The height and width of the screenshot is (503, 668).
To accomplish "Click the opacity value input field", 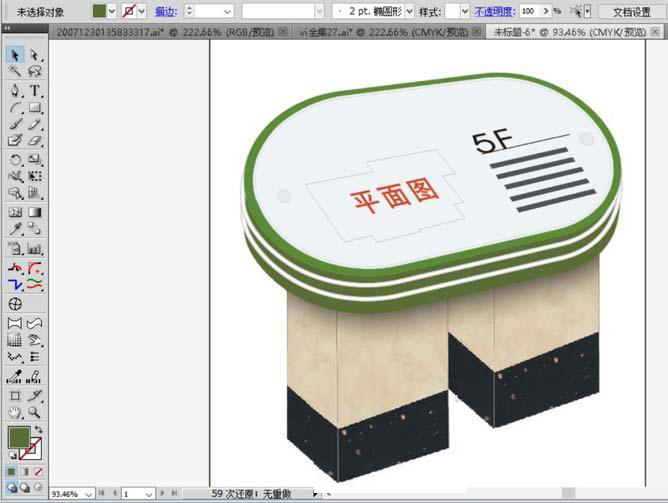I will pos(530,11).
